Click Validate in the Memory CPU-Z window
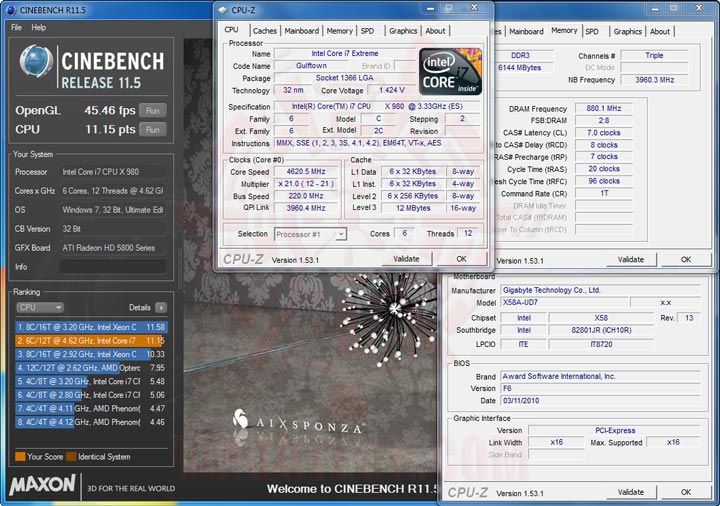720x506 pixels. (x=631, y=259)
